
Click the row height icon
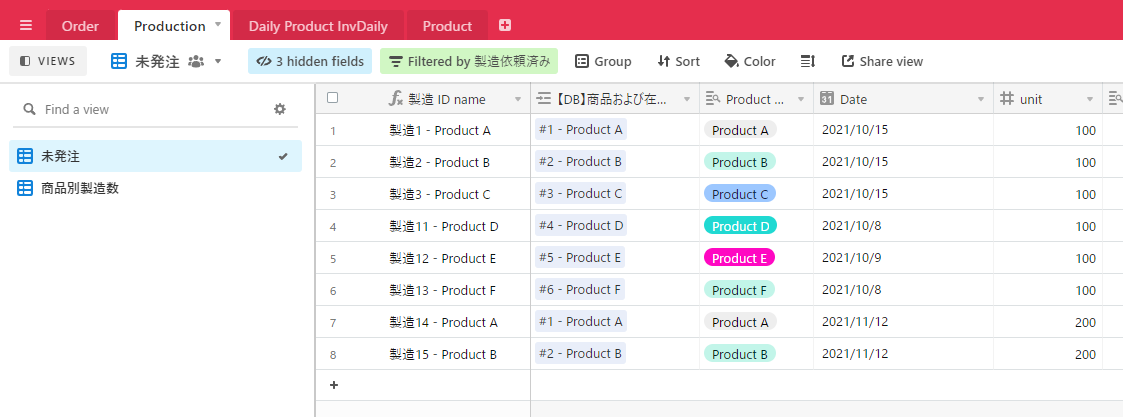point(808,62)
